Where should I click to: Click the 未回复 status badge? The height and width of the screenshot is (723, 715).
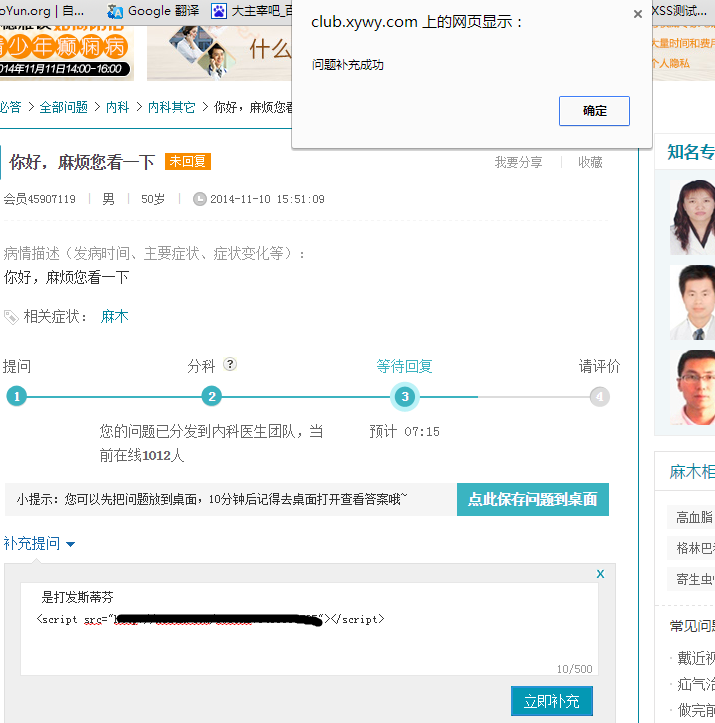coord(188,161)
